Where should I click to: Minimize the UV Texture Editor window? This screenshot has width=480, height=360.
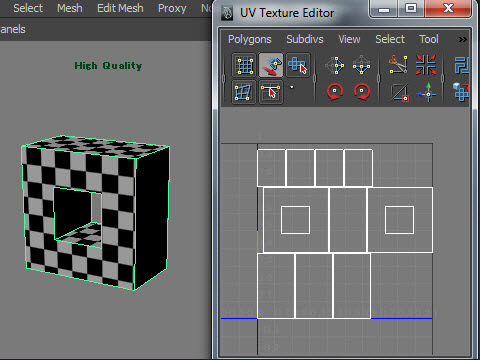(384, 9)
